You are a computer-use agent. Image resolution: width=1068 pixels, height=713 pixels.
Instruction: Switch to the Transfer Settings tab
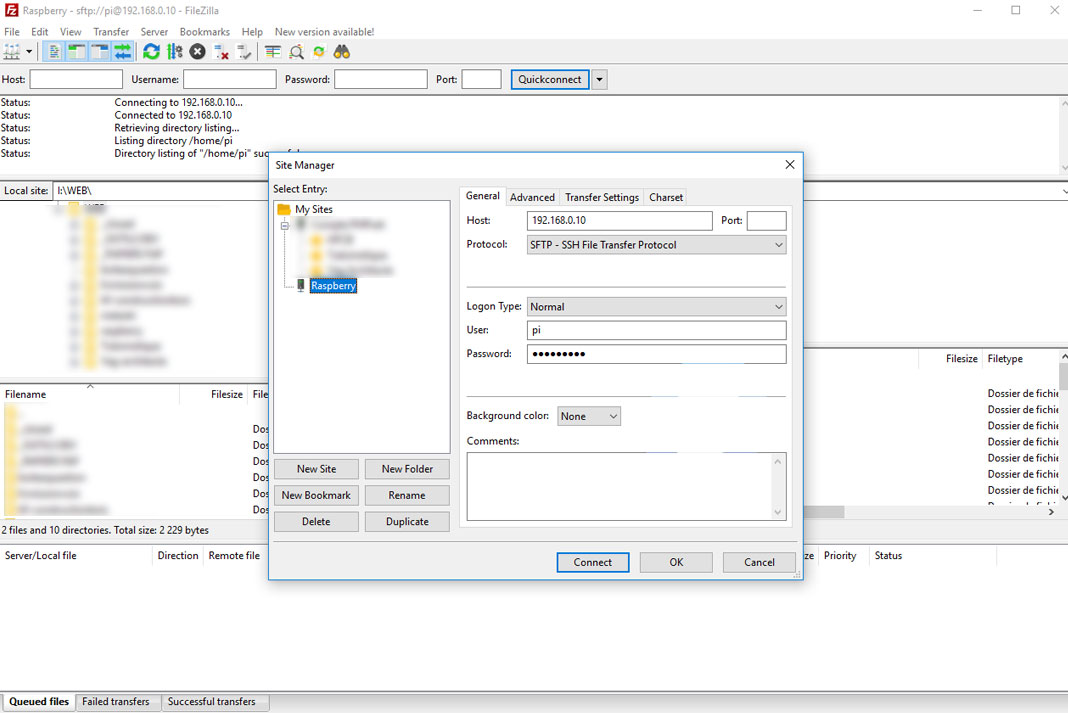click(602, 197)
